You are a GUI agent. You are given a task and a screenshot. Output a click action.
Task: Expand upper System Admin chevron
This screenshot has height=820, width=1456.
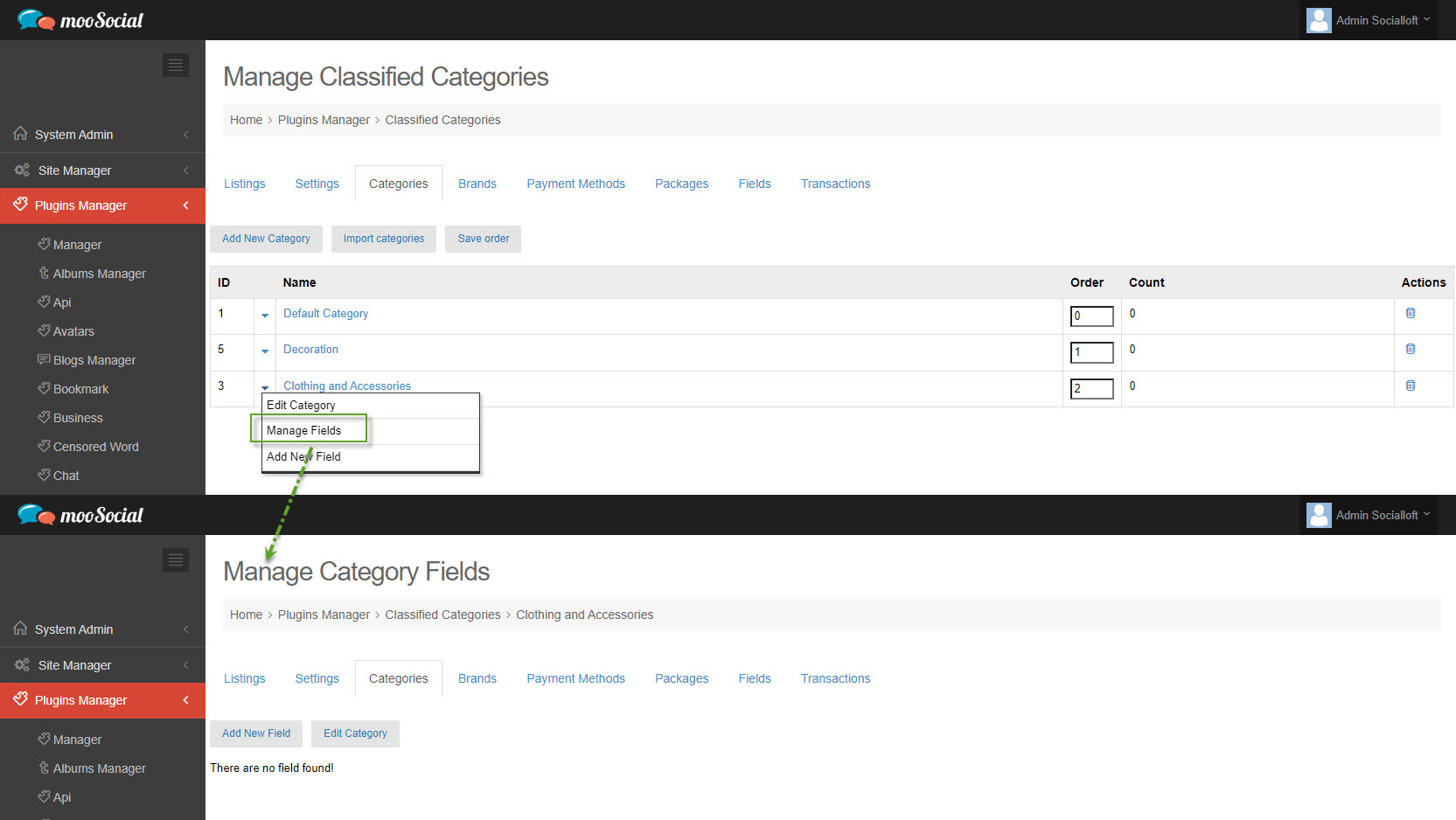click(186, 135)
